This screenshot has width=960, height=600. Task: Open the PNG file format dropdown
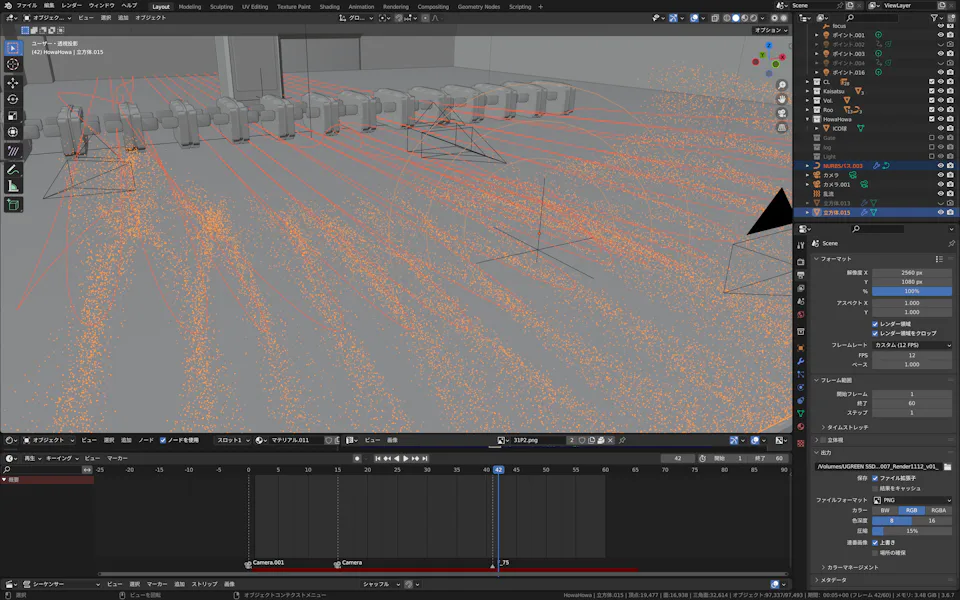(x=912, y=499)
